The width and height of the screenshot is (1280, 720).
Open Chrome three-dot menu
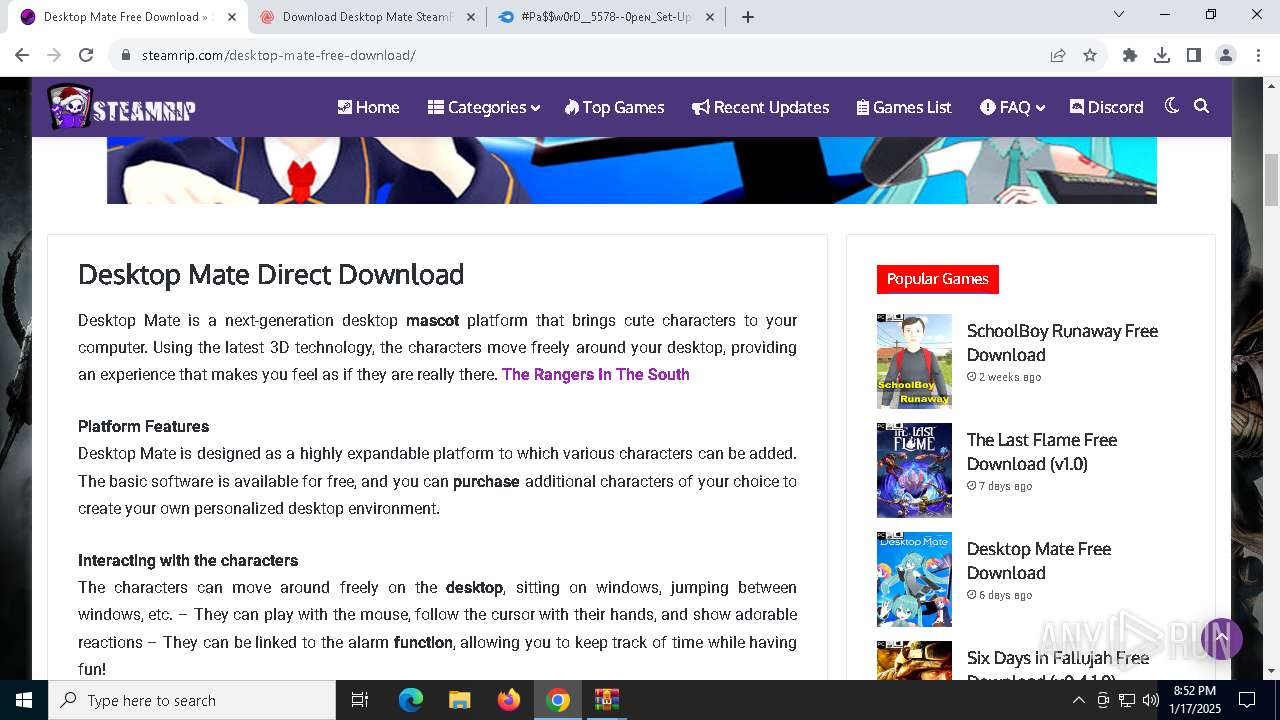[1258, 55]
